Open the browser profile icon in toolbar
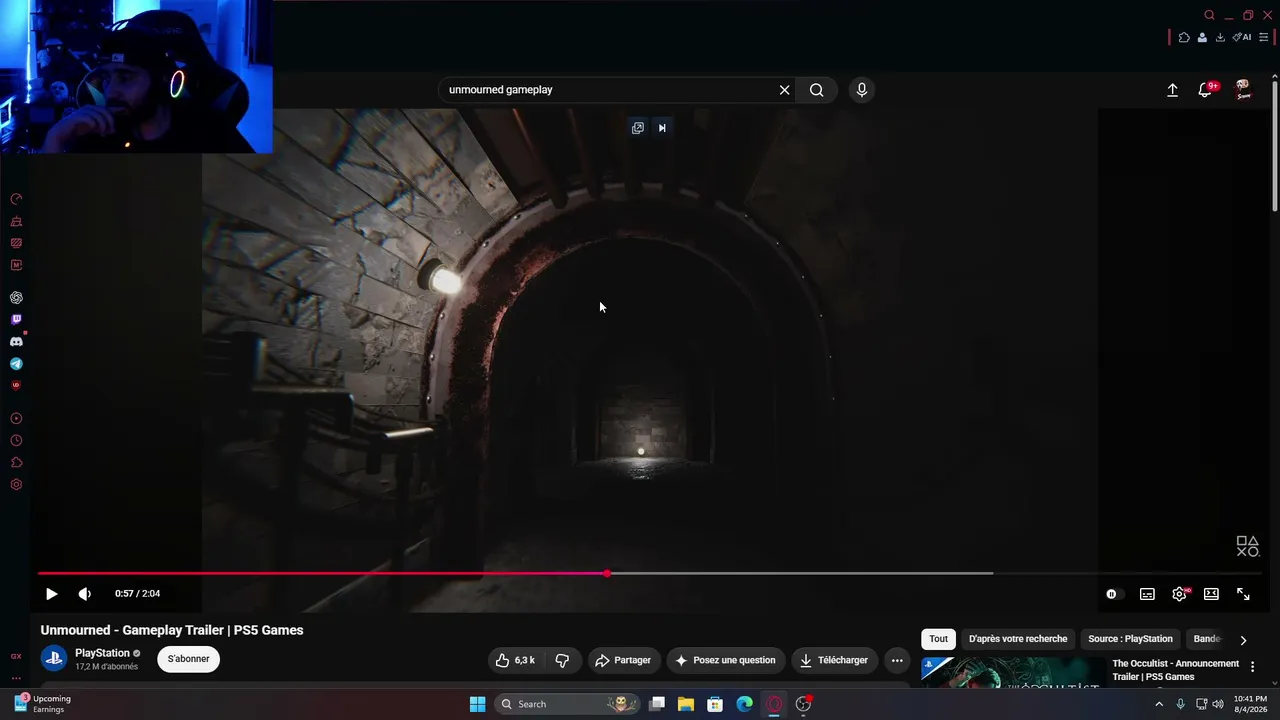Viewport: 1280px width, 720px height. (1202, 37)
